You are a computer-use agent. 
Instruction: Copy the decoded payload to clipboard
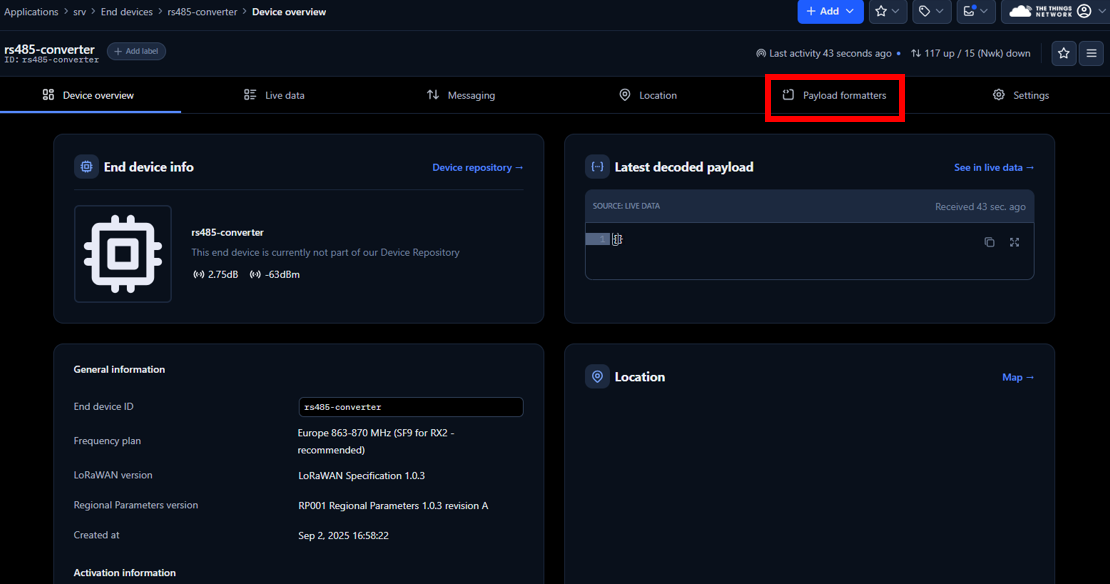(989, 242)
